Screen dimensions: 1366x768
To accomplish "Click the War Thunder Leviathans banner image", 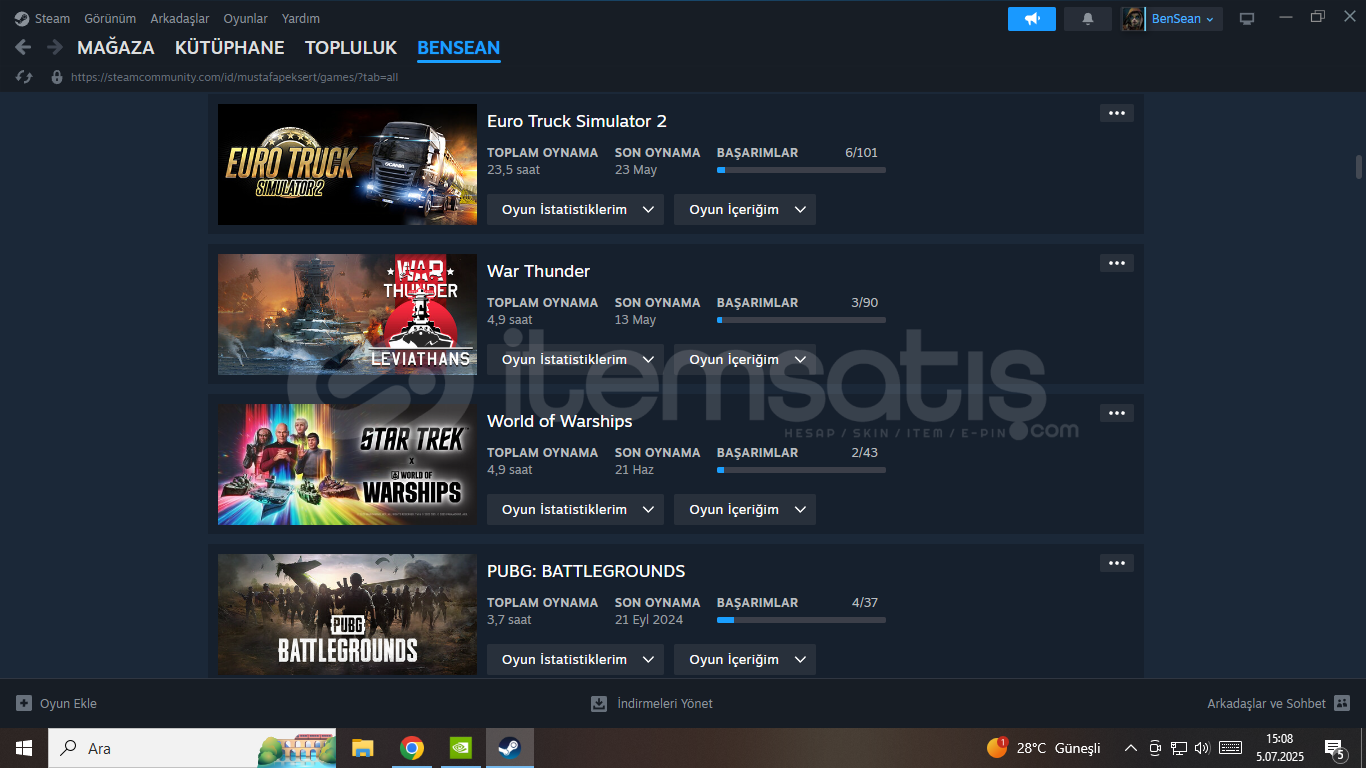I will [x=347, y=314].
